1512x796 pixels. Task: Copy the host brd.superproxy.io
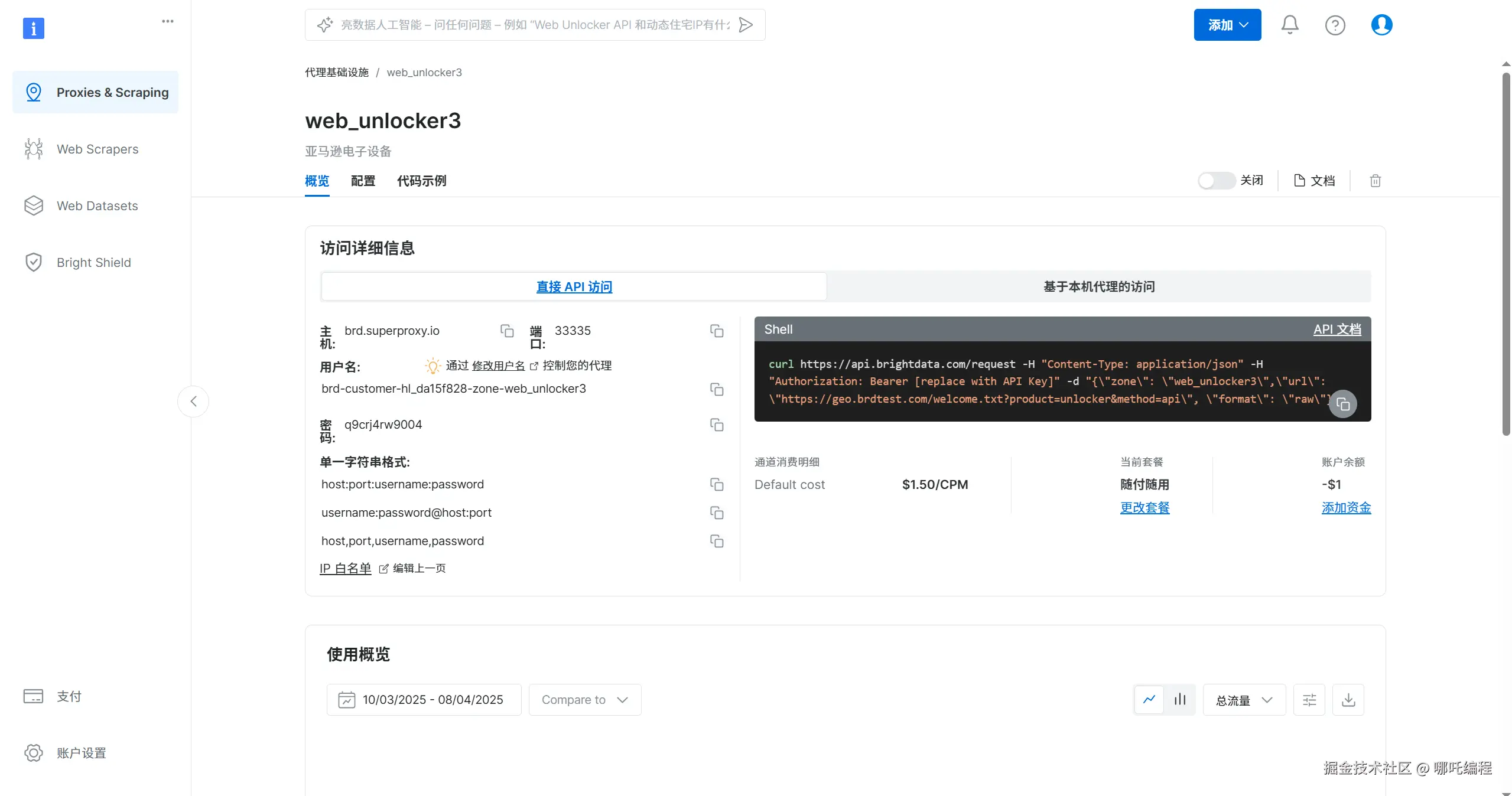[x=507, y=331]
